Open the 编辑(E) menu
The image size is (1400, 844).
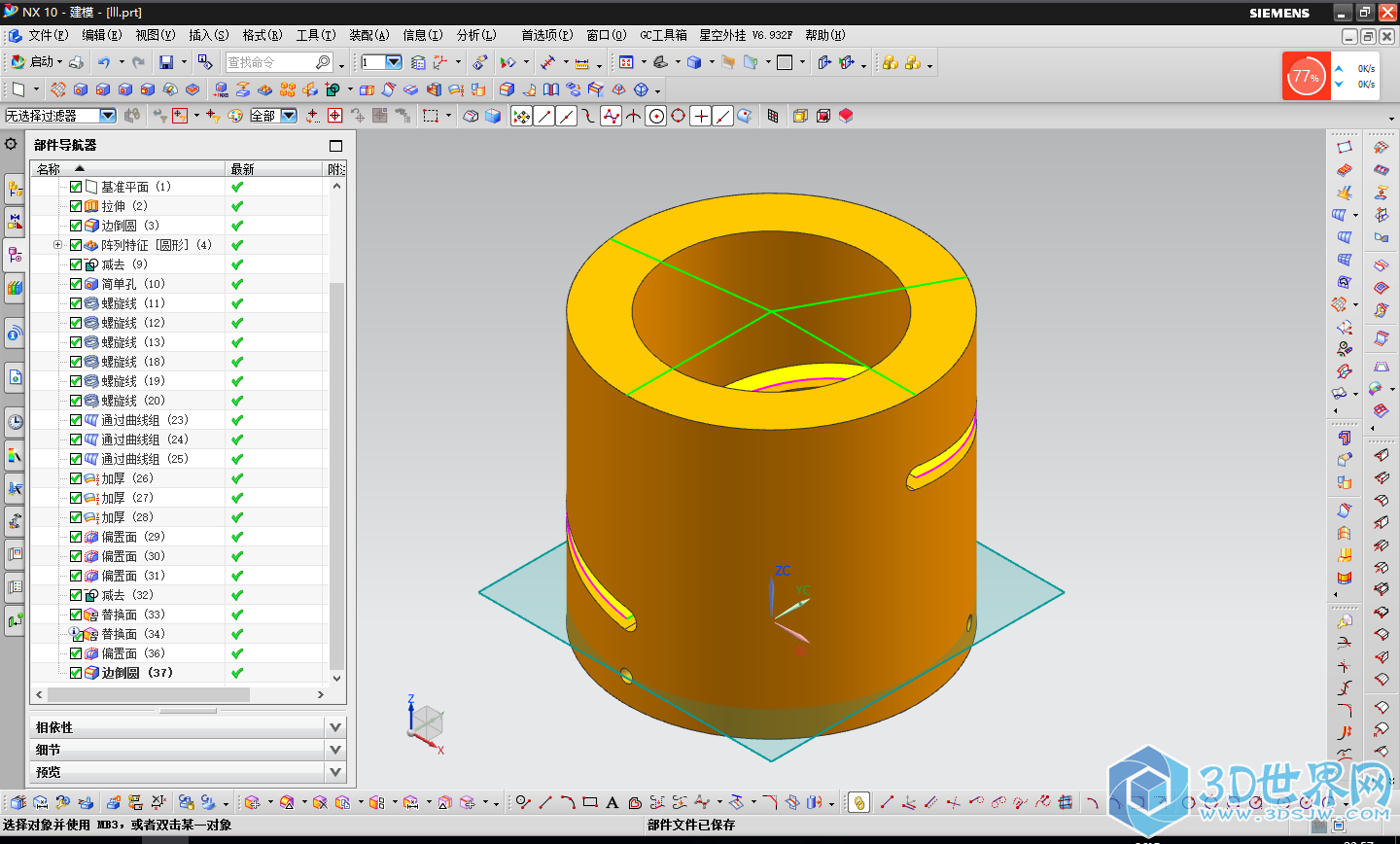pyautogui.click(x=101, y=35)
